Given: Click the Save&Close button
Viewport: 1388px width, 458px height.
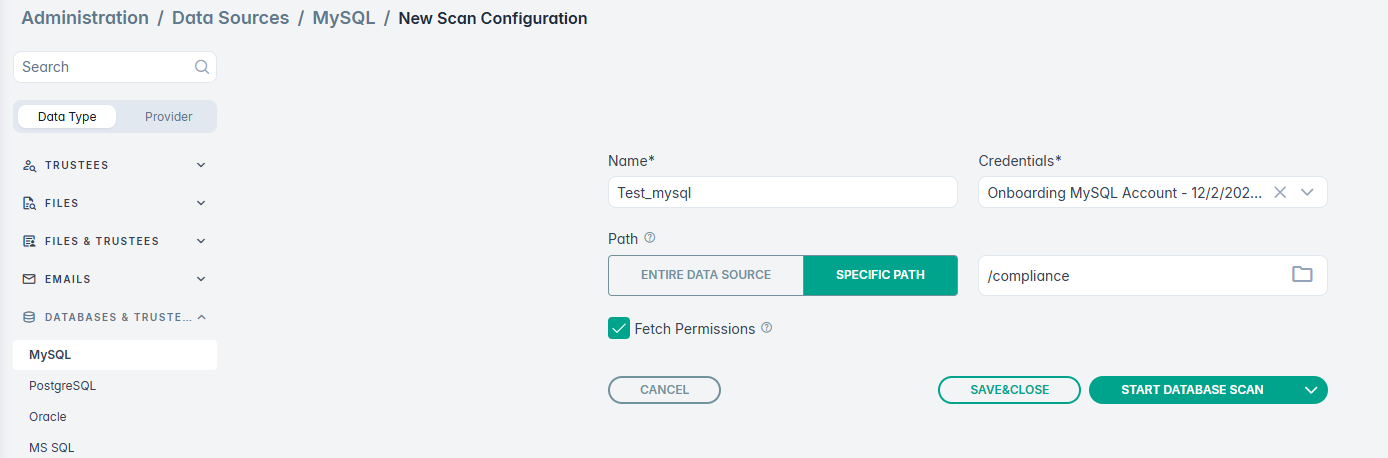Looking at the screenshot, I should 1009,390.
